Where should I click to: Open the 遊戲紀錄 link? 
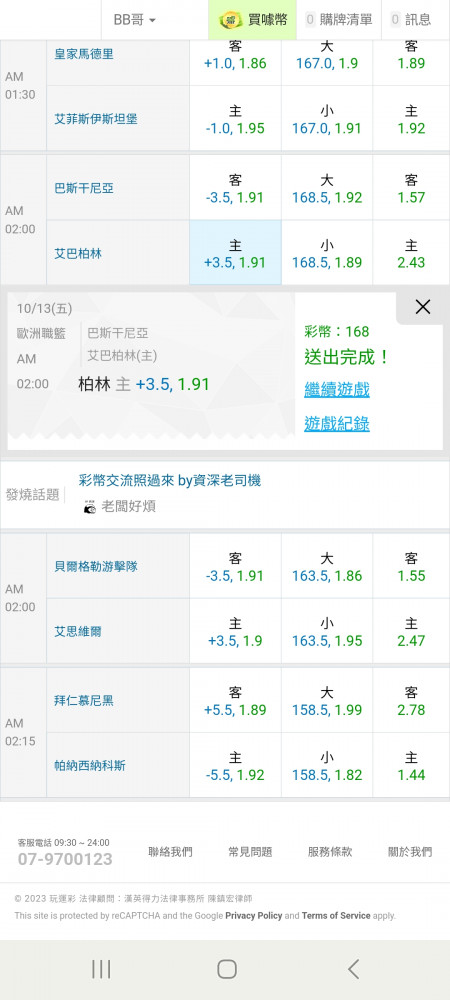point(337,423)
